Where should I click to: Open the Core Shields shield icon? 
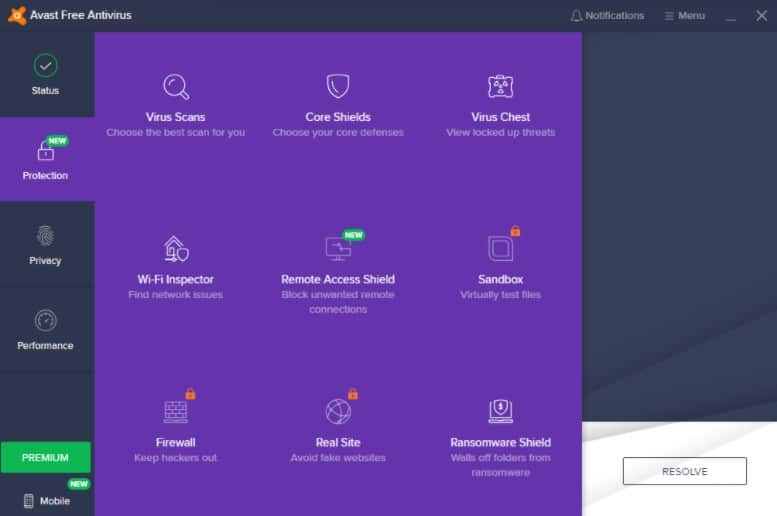[338, 86]
